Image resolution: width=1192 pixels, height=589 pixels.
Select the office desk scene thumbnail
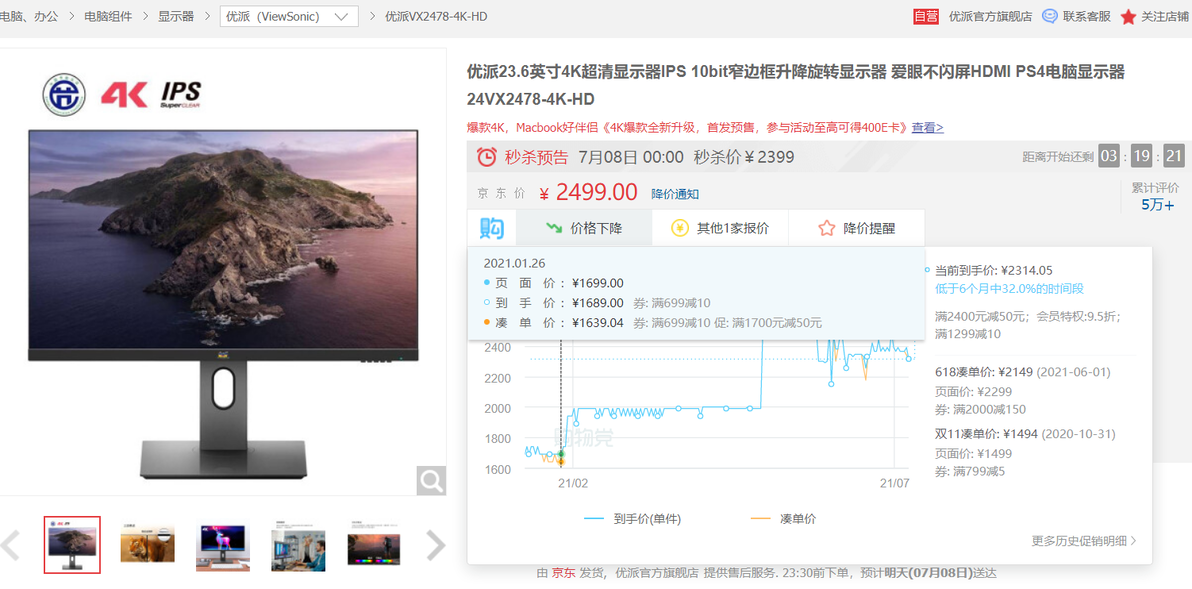(299, 546)
